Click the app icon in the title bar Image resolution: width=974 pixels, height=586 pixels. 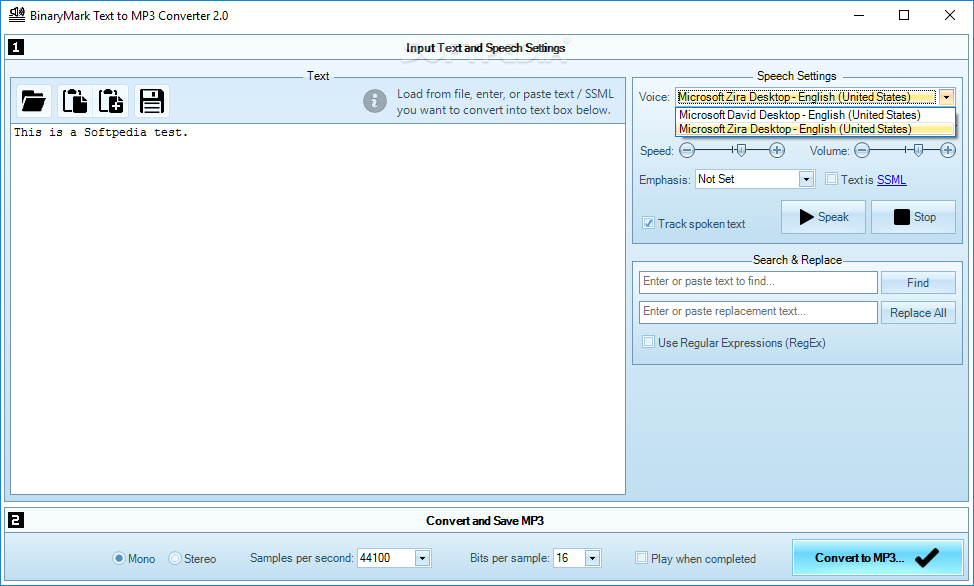17,15
